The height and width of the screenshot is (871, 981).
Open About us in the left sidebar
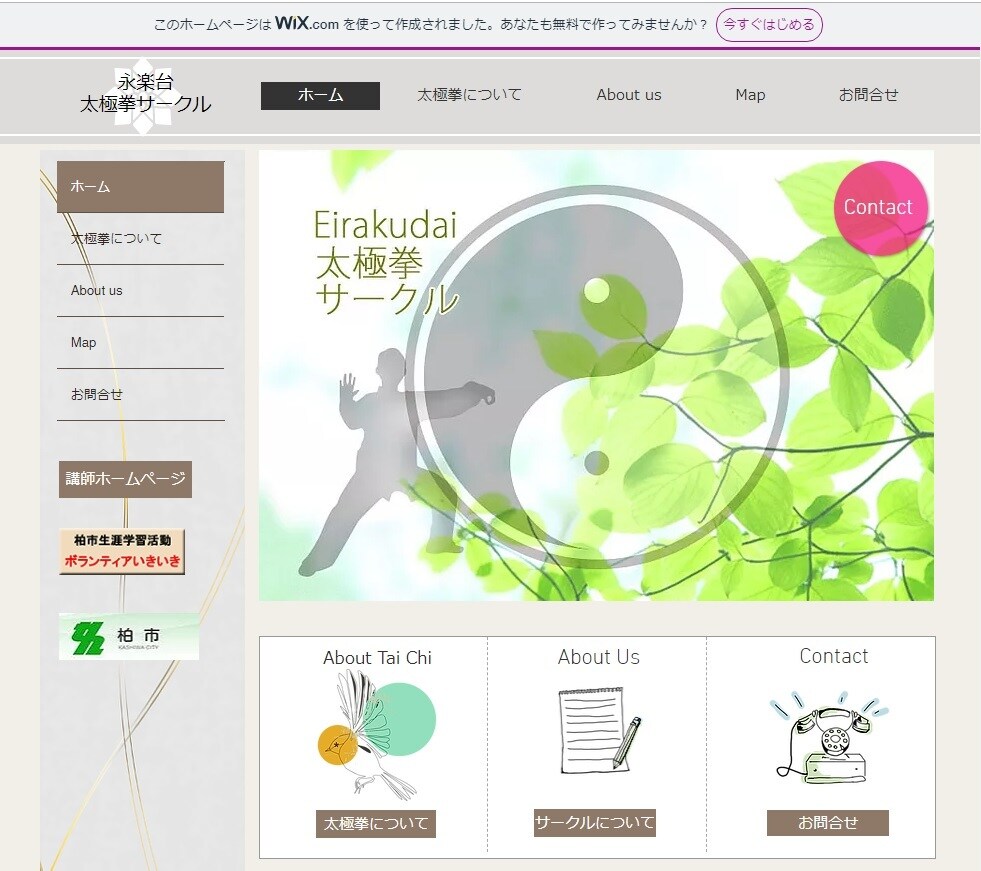click(x=140, y=290)
